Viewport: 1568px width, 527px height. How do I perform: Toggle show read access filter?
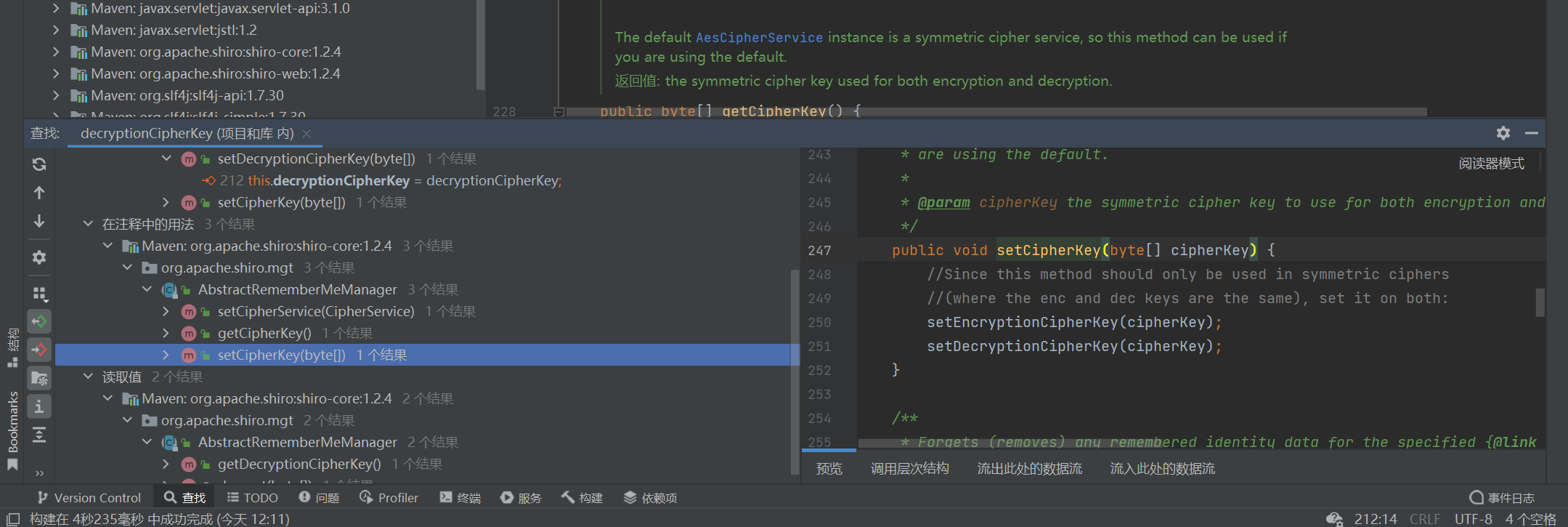coord(39,321)
